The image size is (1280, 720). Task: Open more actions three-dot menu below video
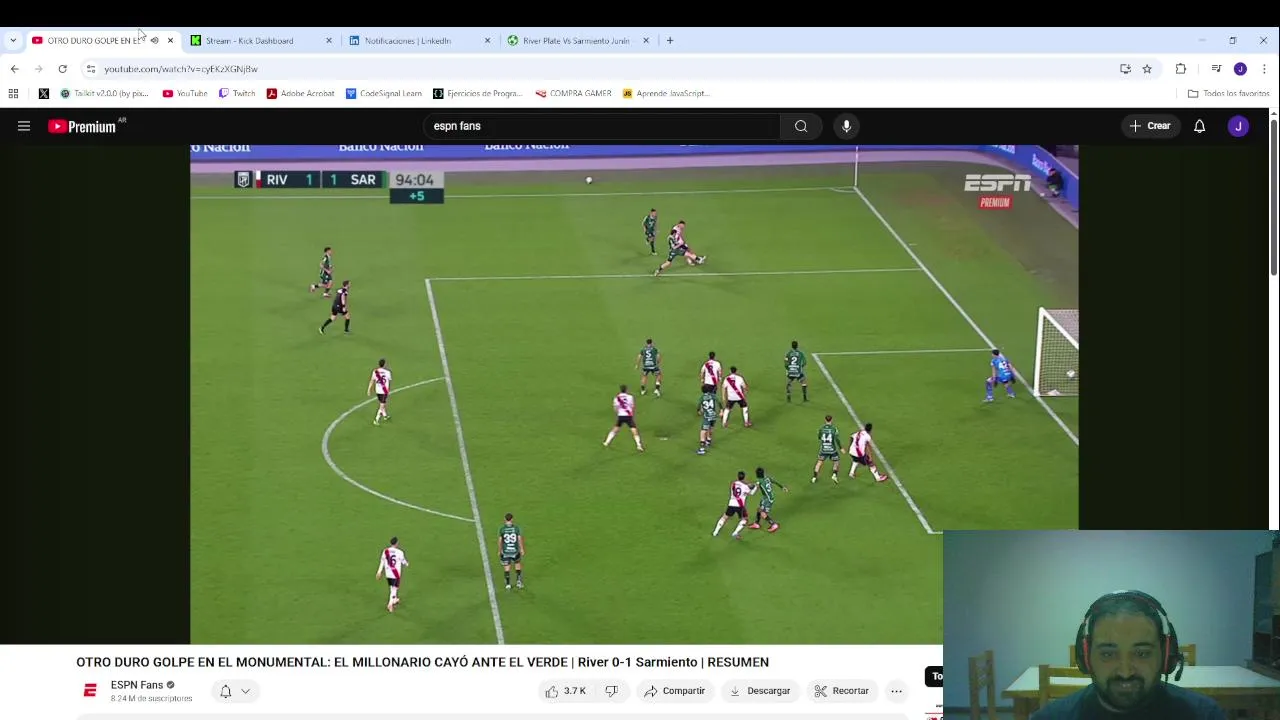point(896,691)
